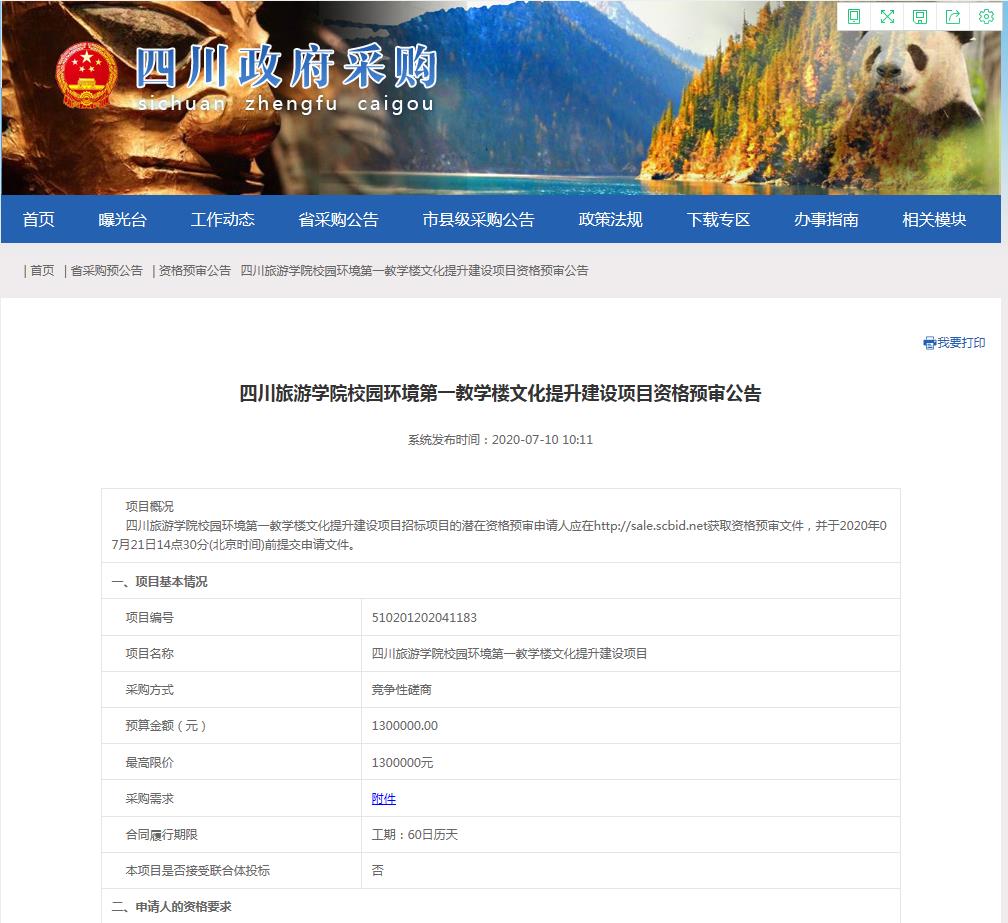Image resolution: width=1008 pixels, height=923 pixels.
Task: Click the fullscreen expand arrows icon
Action: tap(887, 16)
